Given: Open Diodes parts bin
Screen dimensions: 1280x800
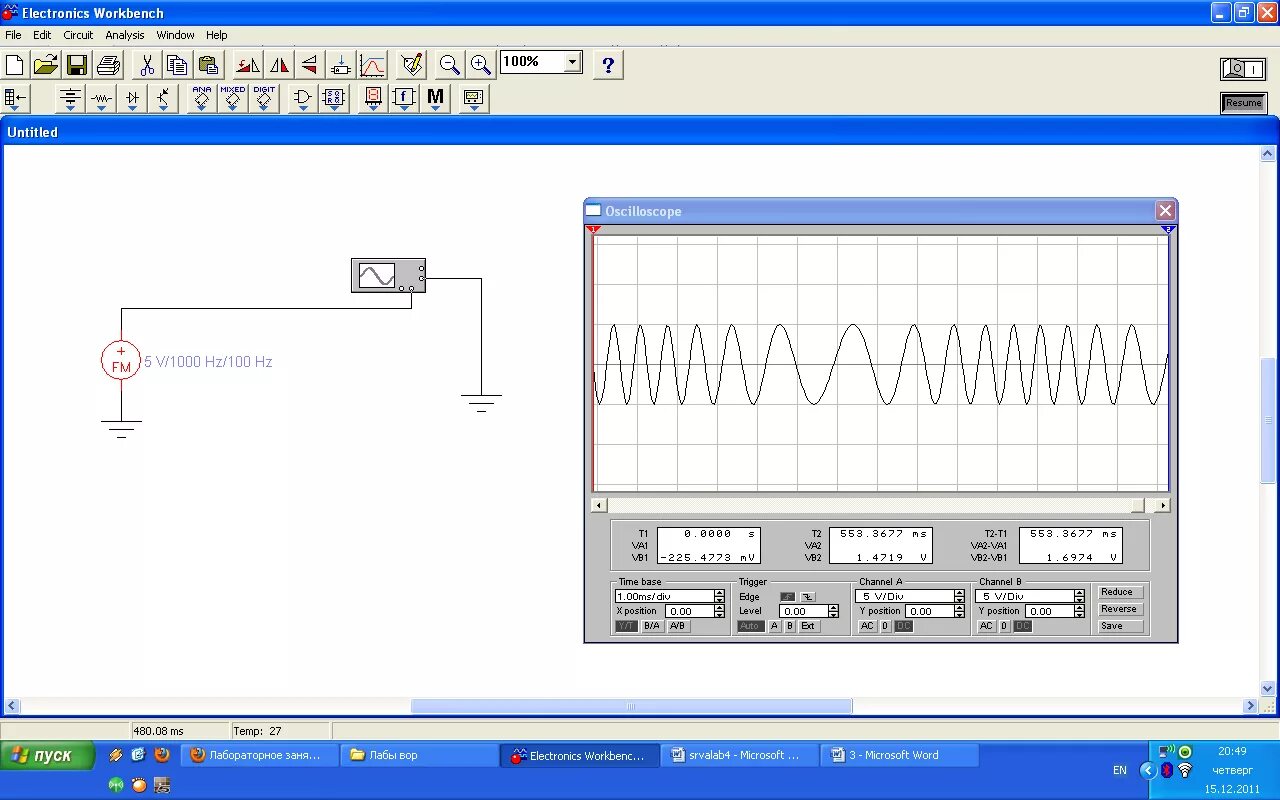Looking at the screenshot, I should tap(132, 98).
